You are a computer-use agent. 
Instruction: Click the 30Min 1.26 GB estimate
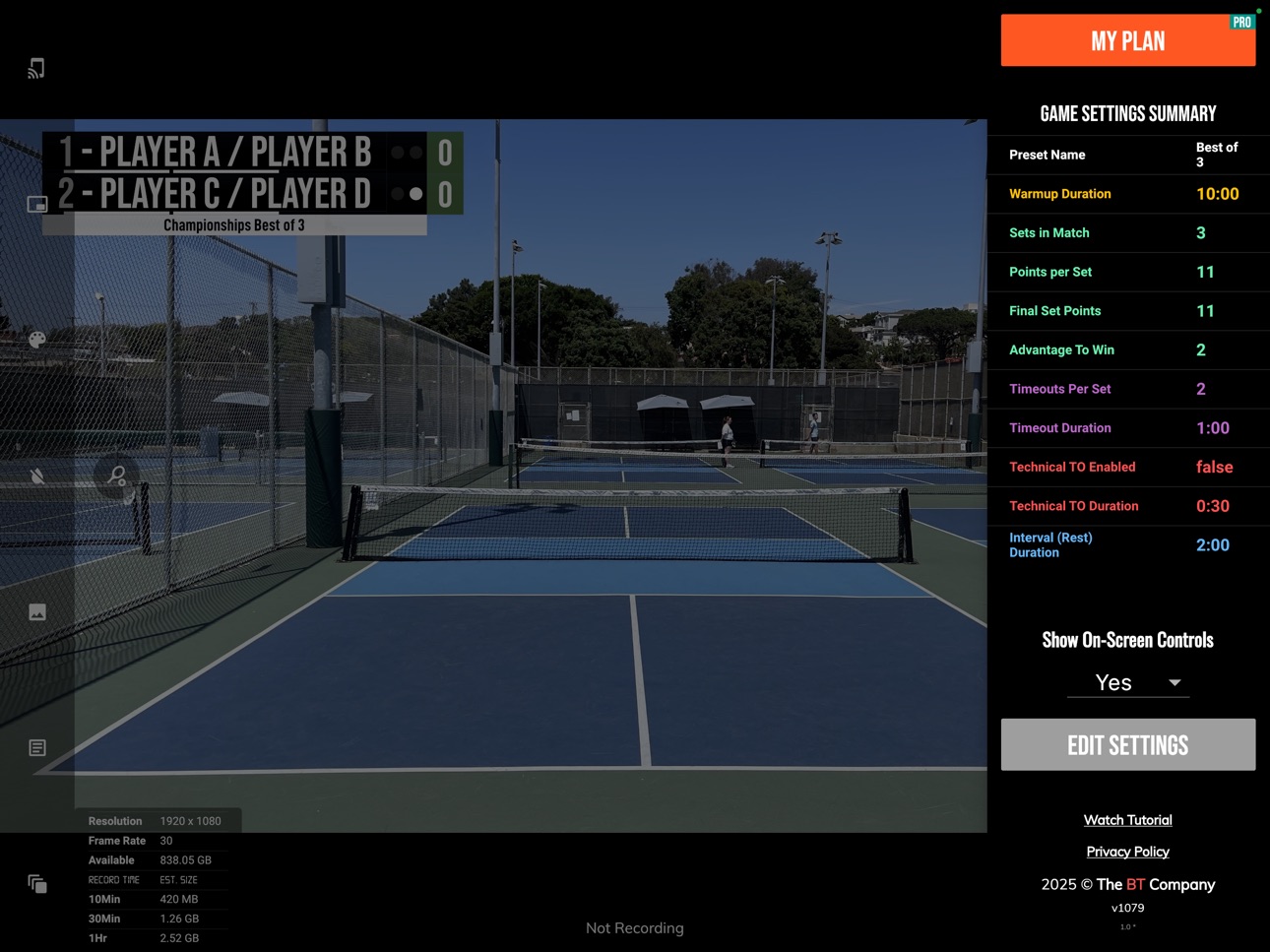click(x=180, y=919)
